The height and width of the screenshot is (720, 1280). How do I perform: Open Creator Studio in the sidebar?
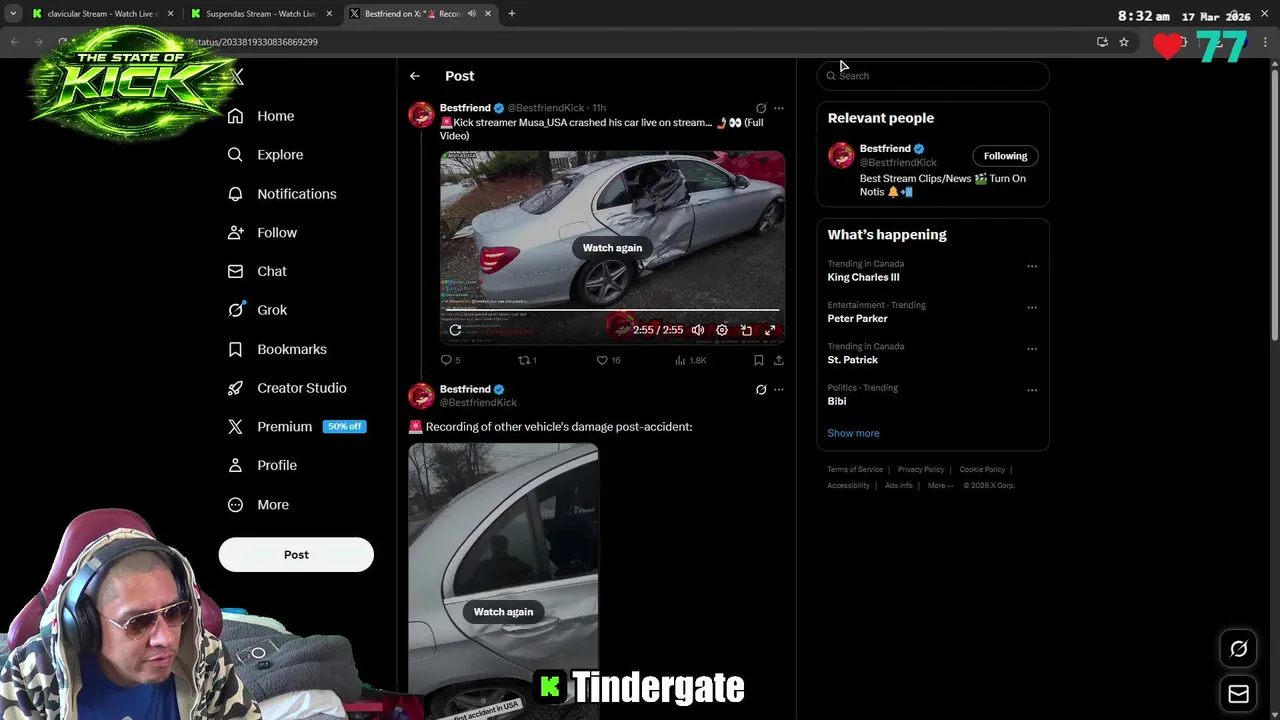coord(287,388)
